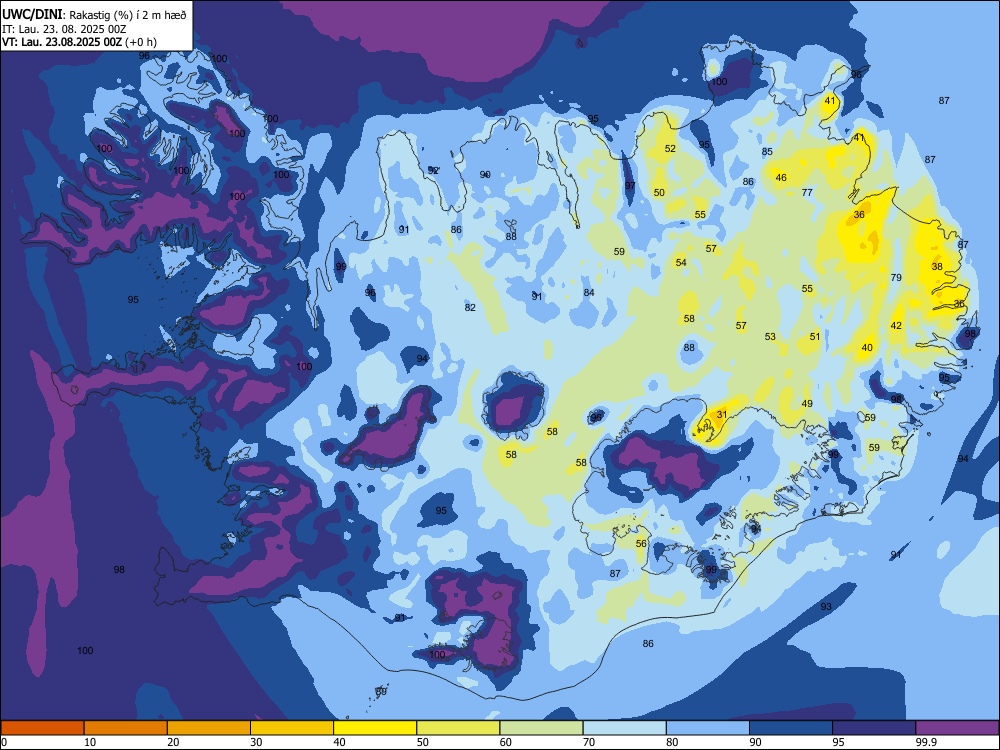This screenshot has height=750, width=1000.
Task: Select the bright yellow 40–50 legend swatch
Action: point(375,728)
